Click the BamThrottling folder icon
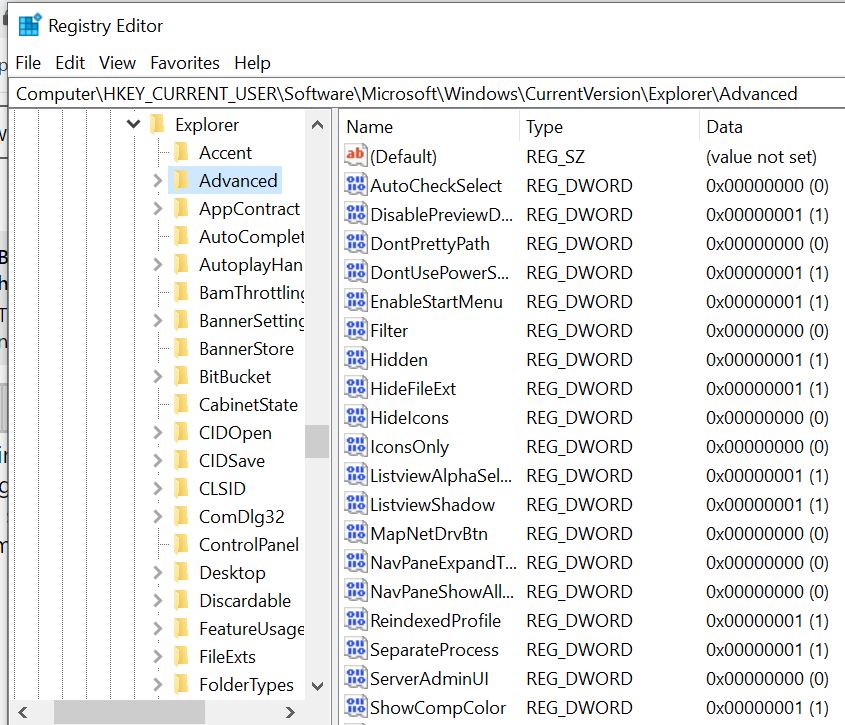This screenshot has height=725, width=845. click(x=182, y=293)
